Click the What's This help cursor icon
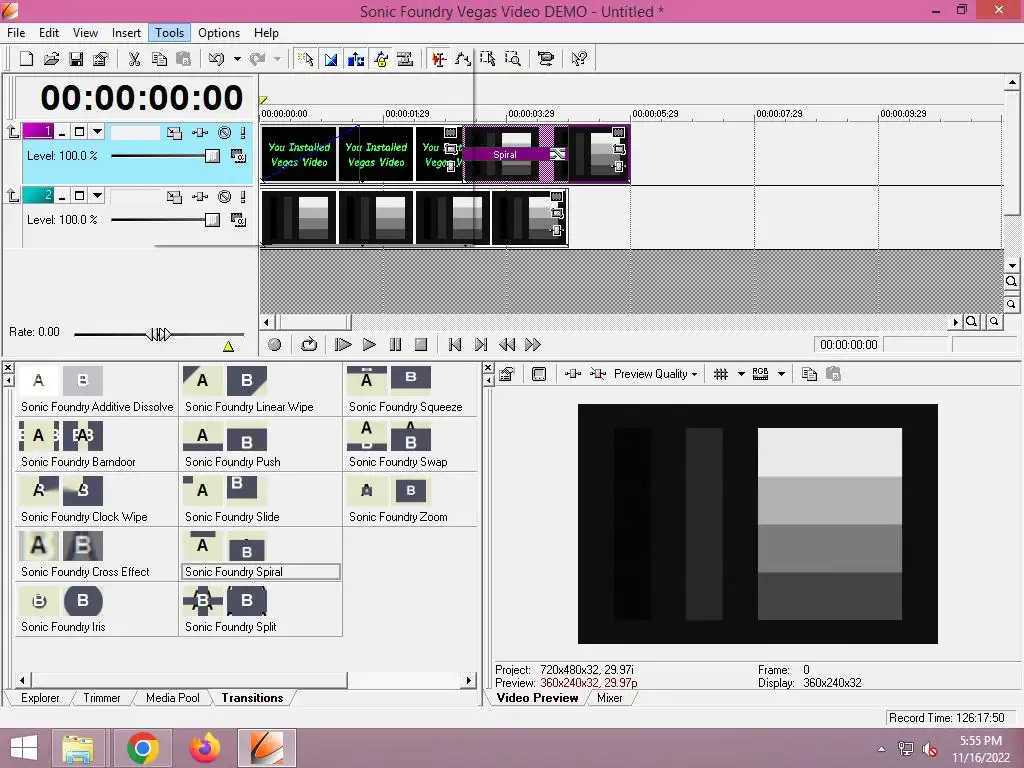Image resolution: width=1024 pixels, height=768 pixels. pyautogui.click(x=579, y=59)
